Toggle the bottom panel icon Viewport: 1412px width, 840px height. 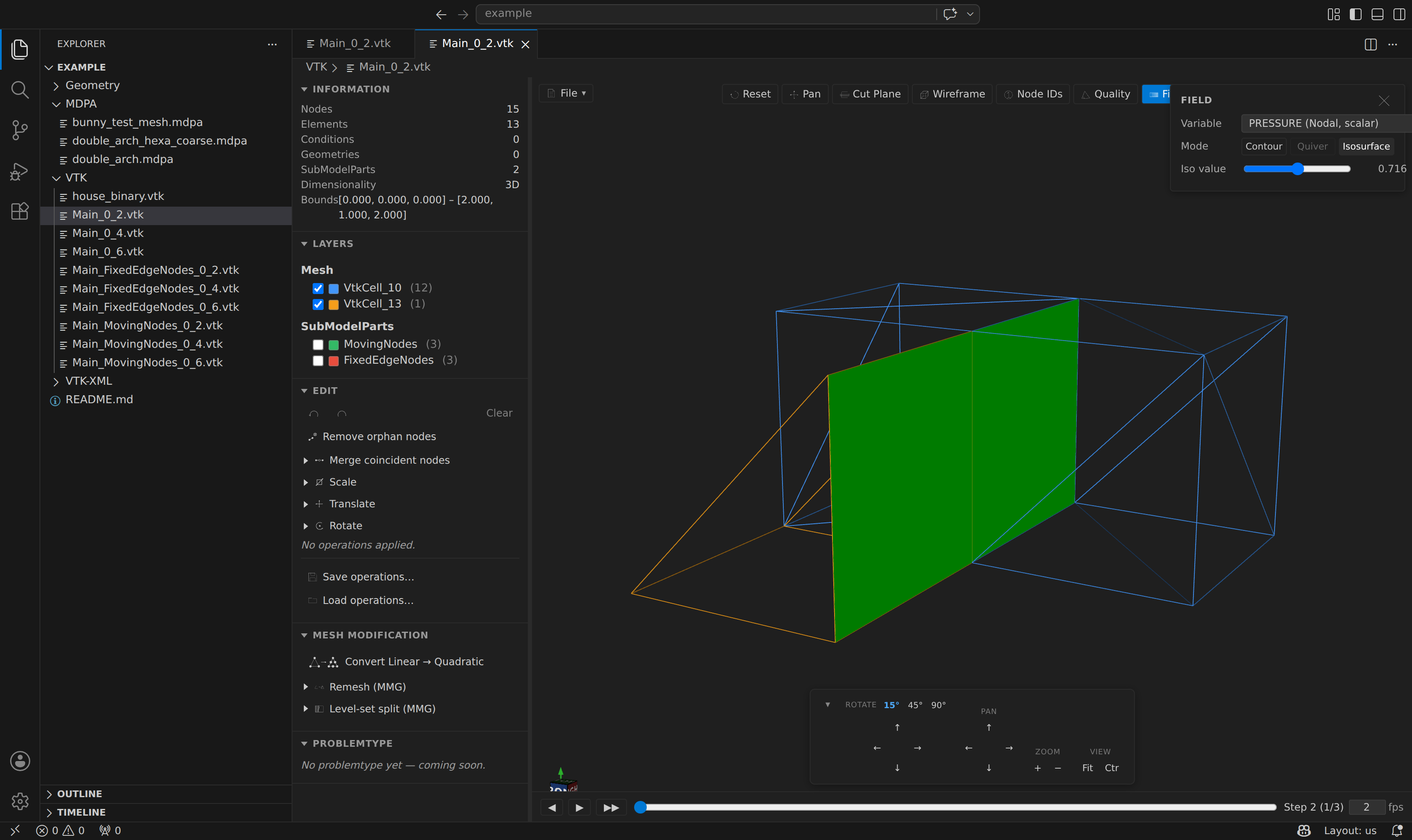coord(1378,14)
